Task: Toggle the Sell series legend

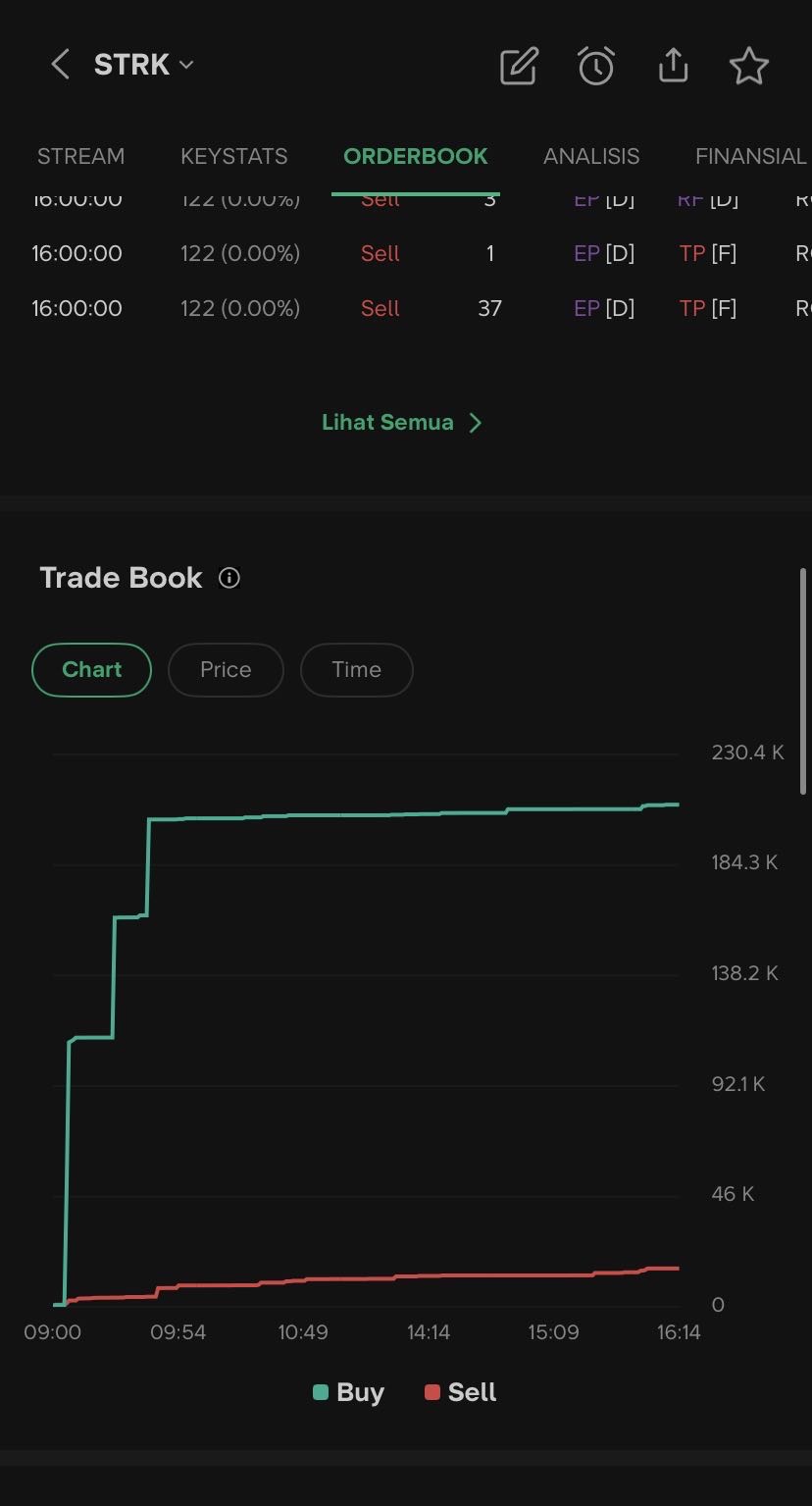Action: tap(461, 1392)
